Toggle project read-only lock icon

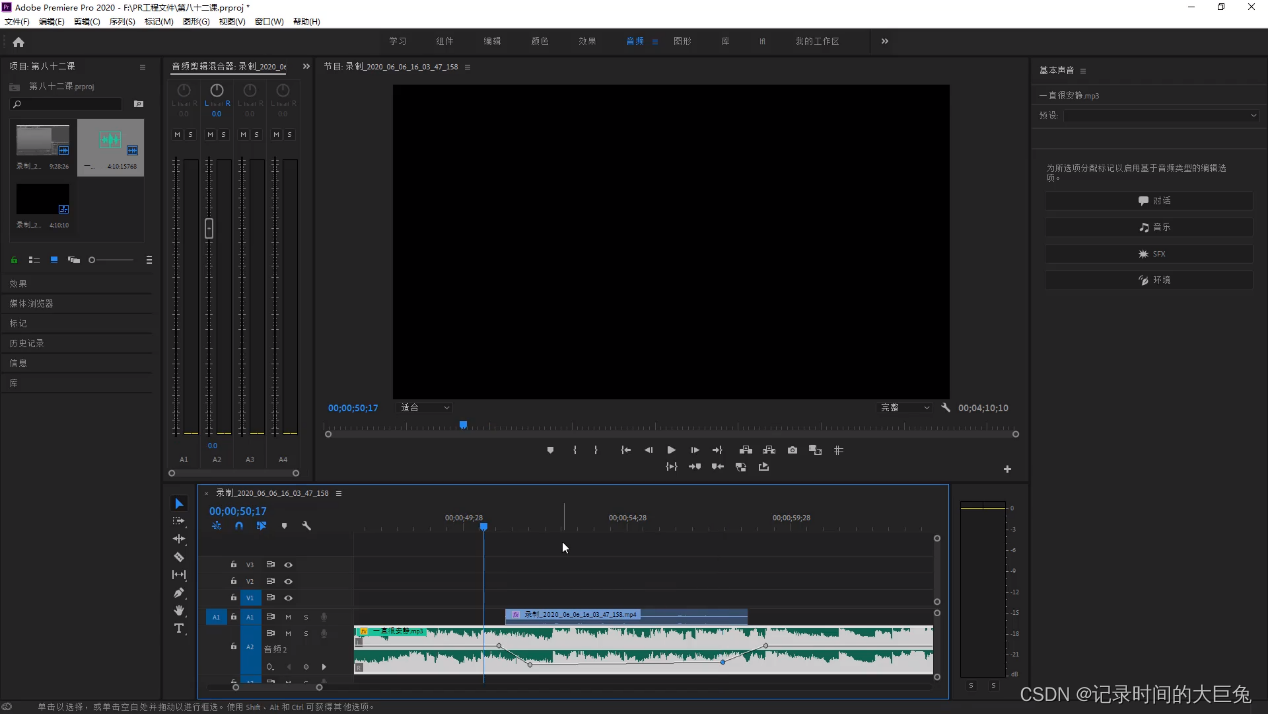click(x=14, y=260)
